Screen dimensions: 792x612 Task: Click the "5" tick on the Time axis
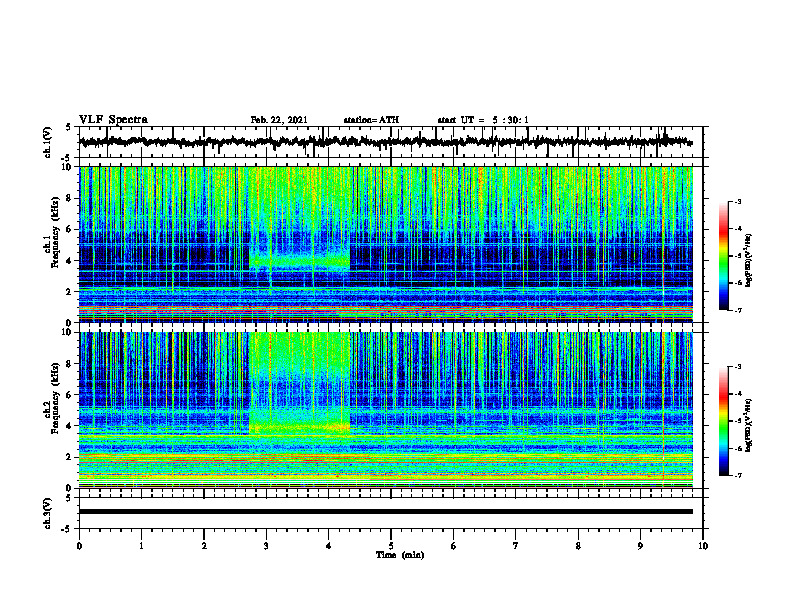391,546
